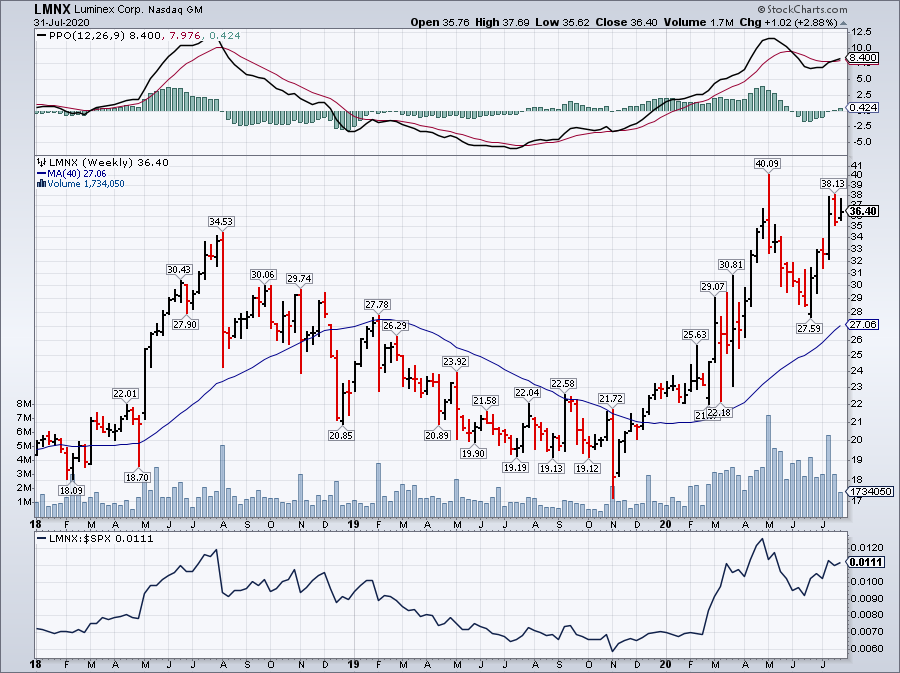Click the boxed 8.400 PPO value on right axis

click(863, 57)
